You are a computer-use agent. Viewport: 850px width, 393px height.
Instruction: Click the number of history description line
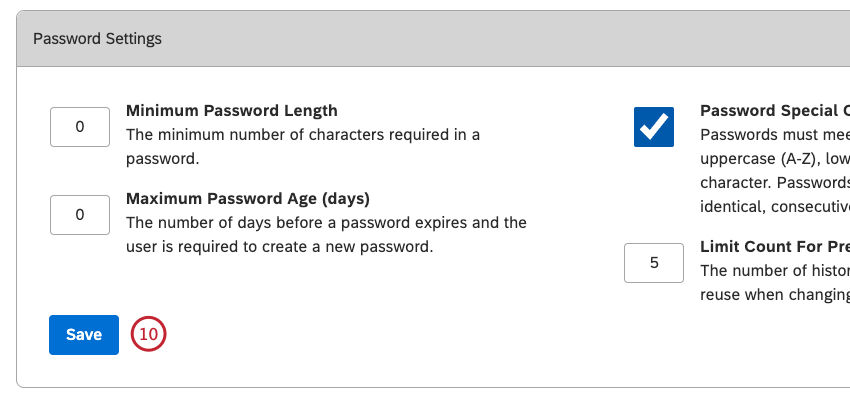click(x=775, y=270)
